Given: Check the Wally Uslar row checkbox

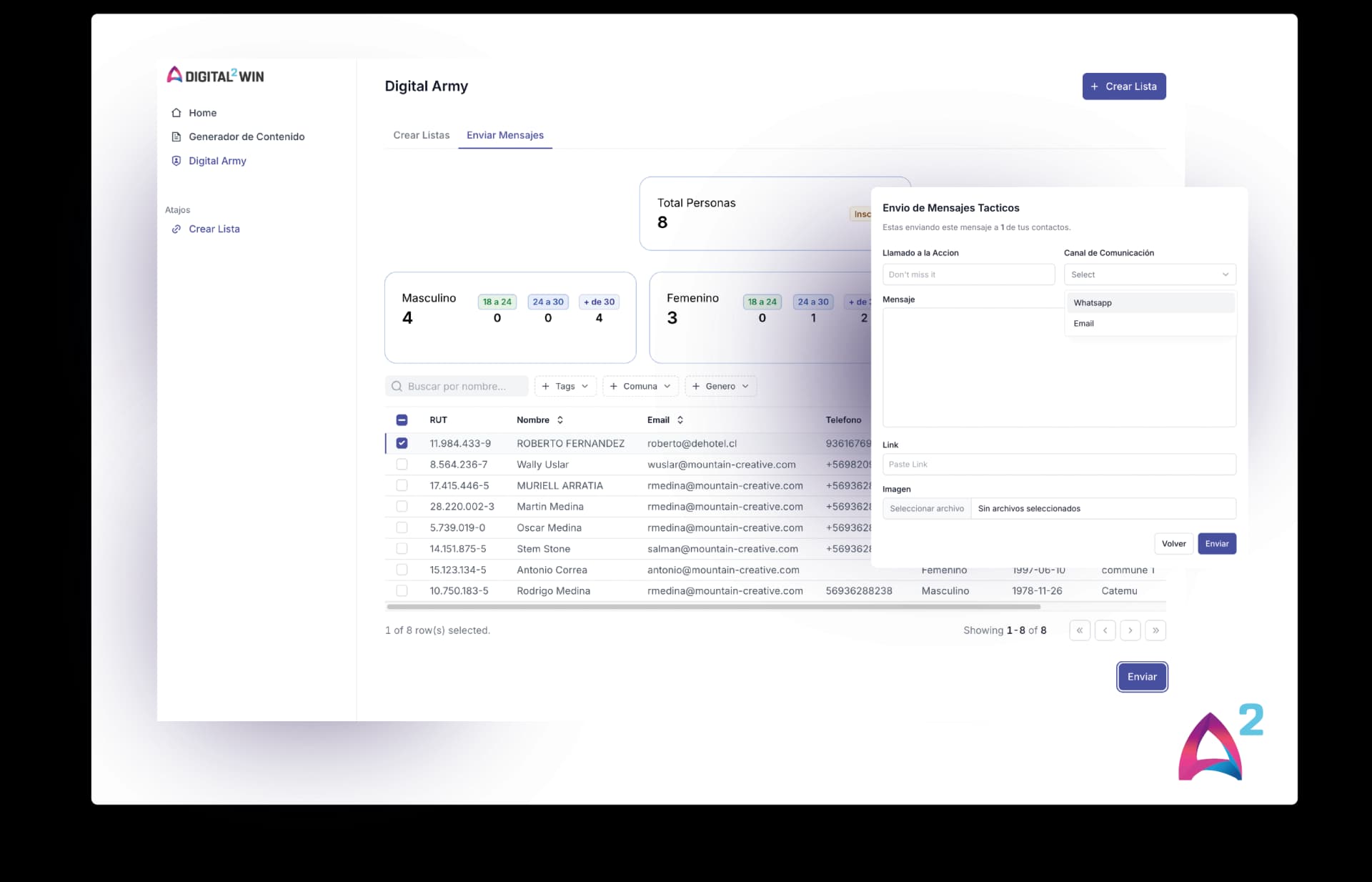Looking at the screenshot, I should 402,465.
